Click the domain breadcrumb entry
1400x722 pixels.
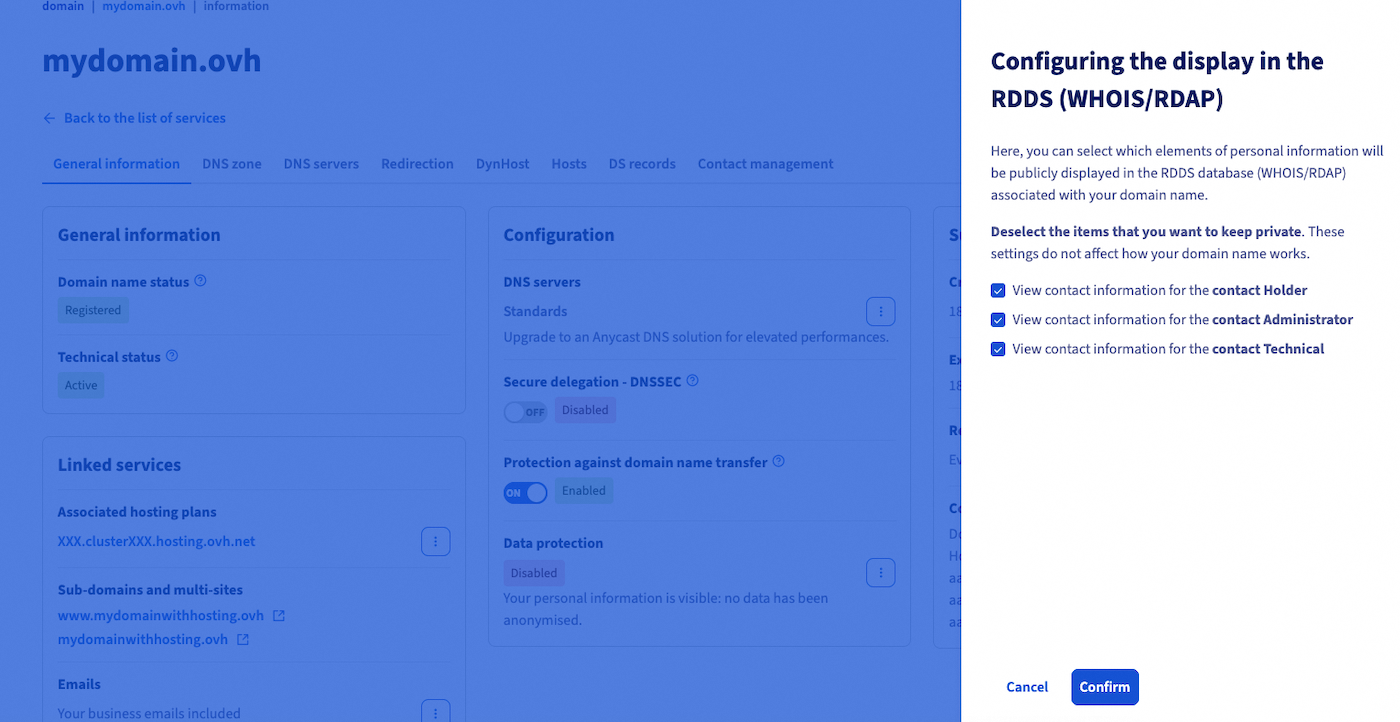pos(62,6)
